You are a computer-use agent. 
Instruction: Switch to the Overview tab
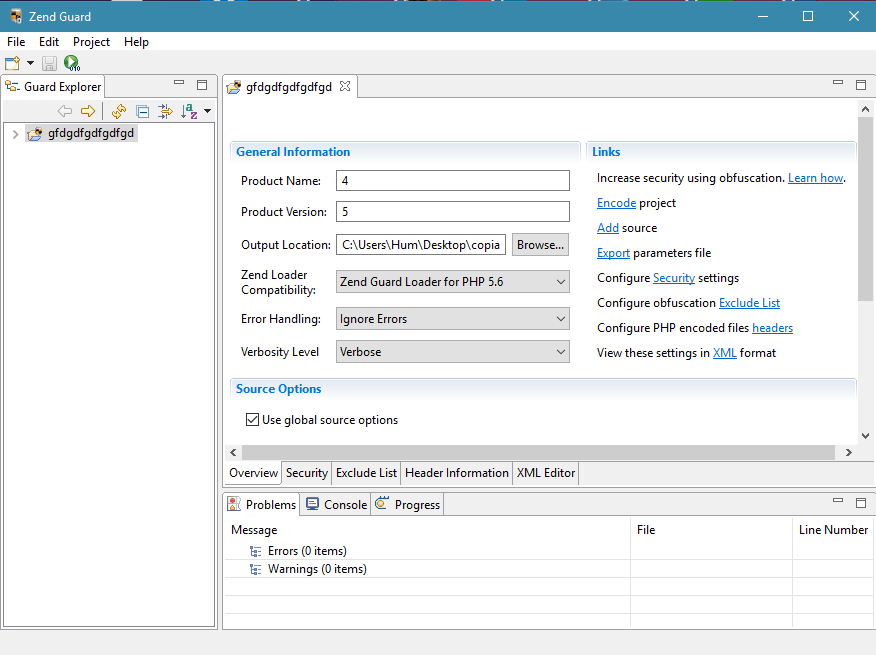point(253,473)
